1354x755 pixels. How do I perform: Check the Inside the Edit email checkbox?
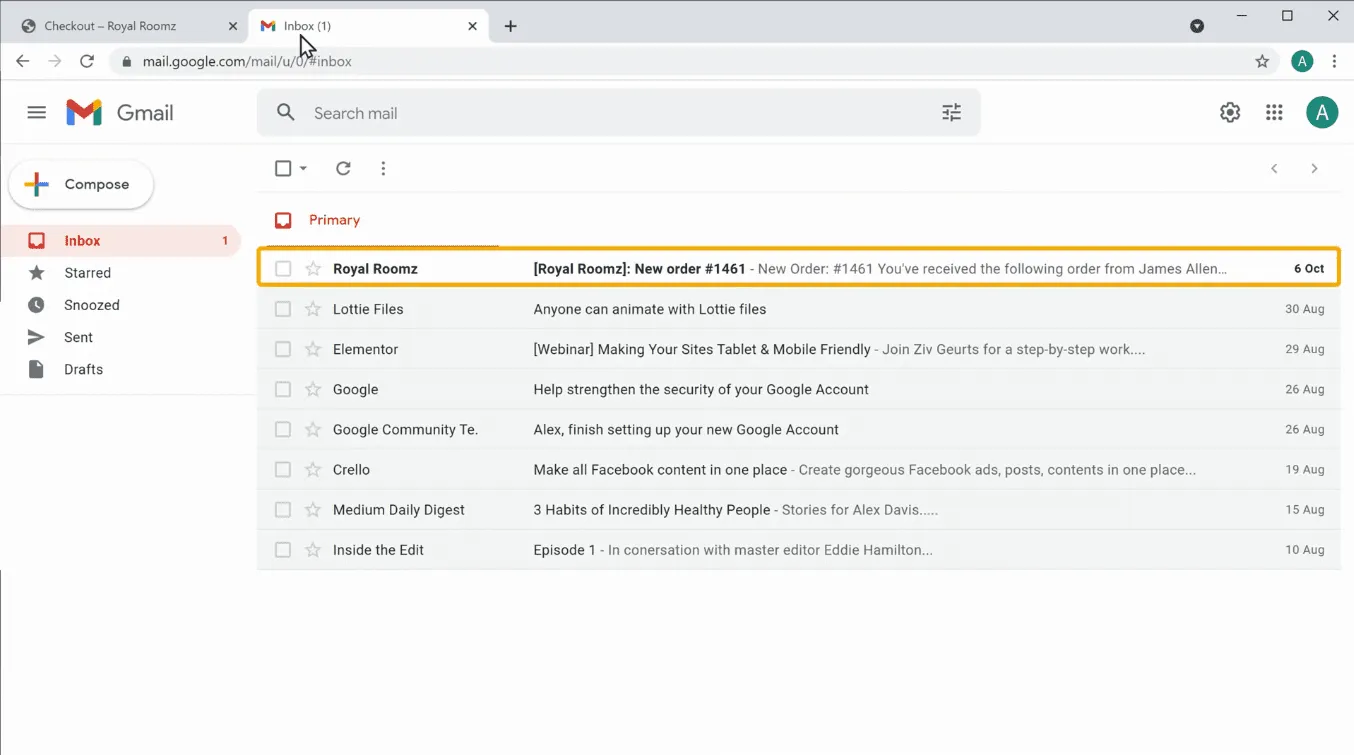(x=283, y=550)
